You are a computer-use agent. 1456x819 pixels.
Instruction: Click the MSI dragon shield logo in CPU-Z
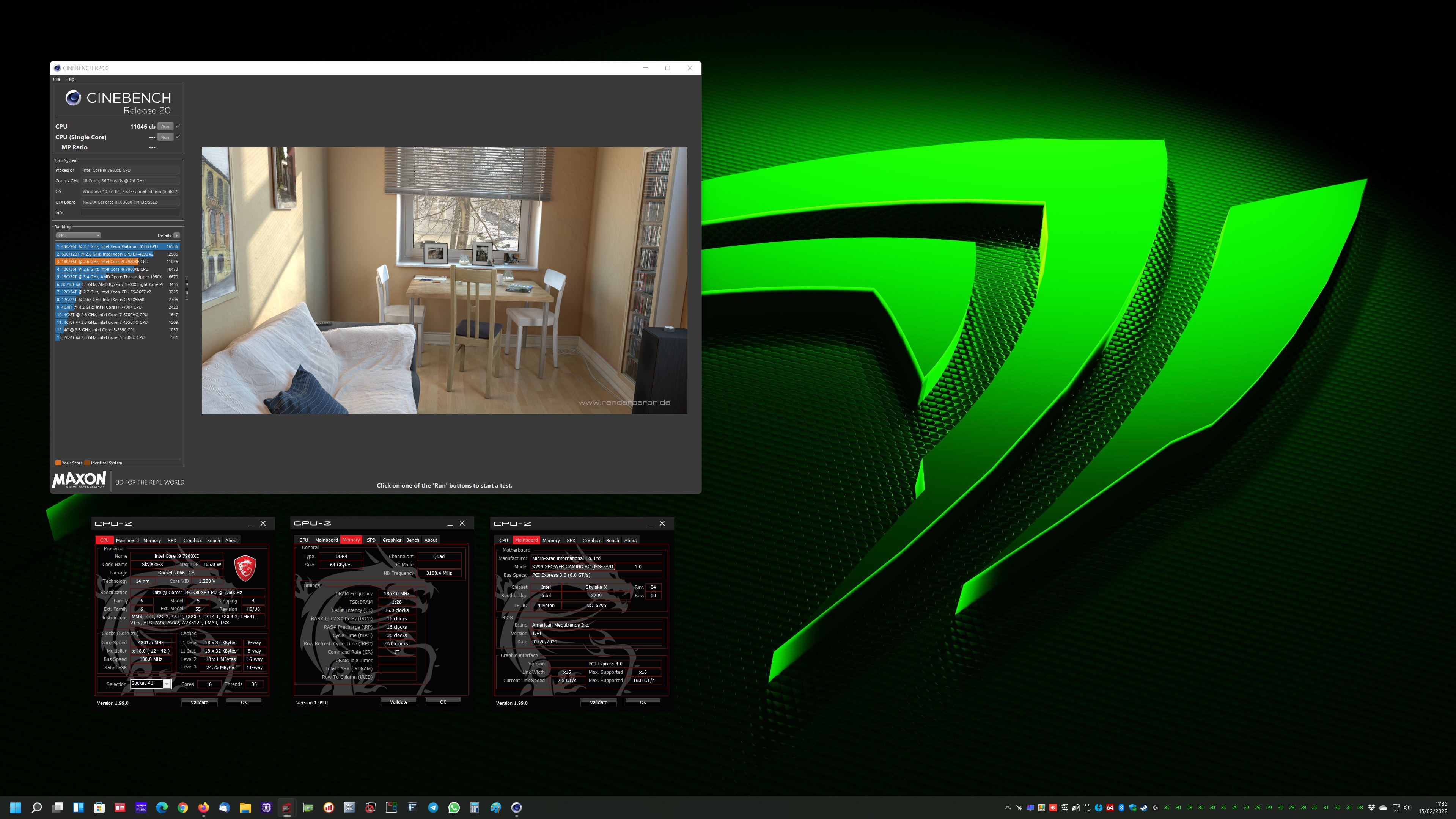245,568
